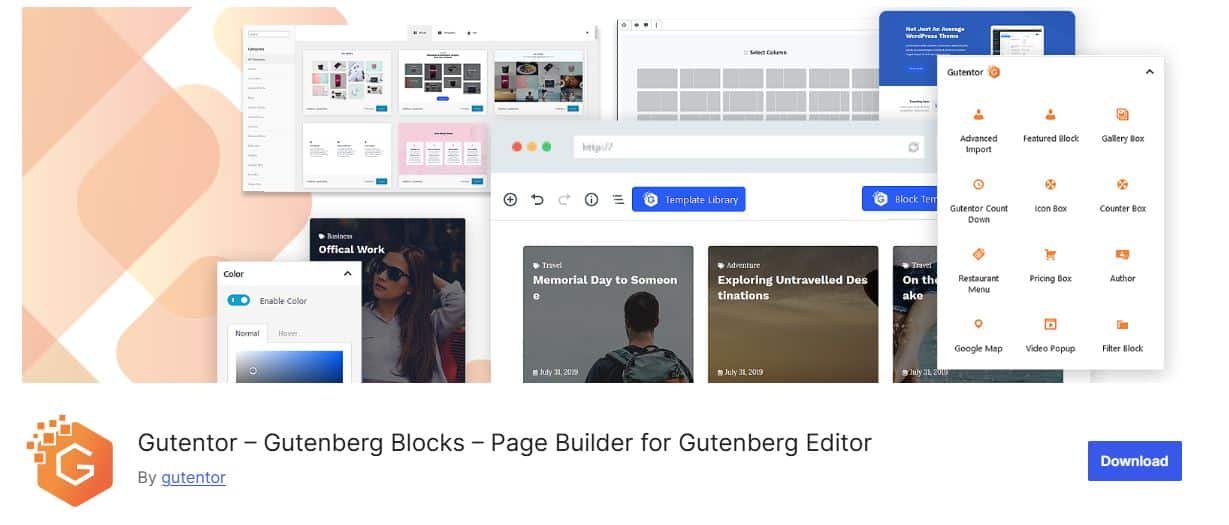Click the template library search field
The height and width of the screenshot is (525, 1229).
[x=269, y=33]
